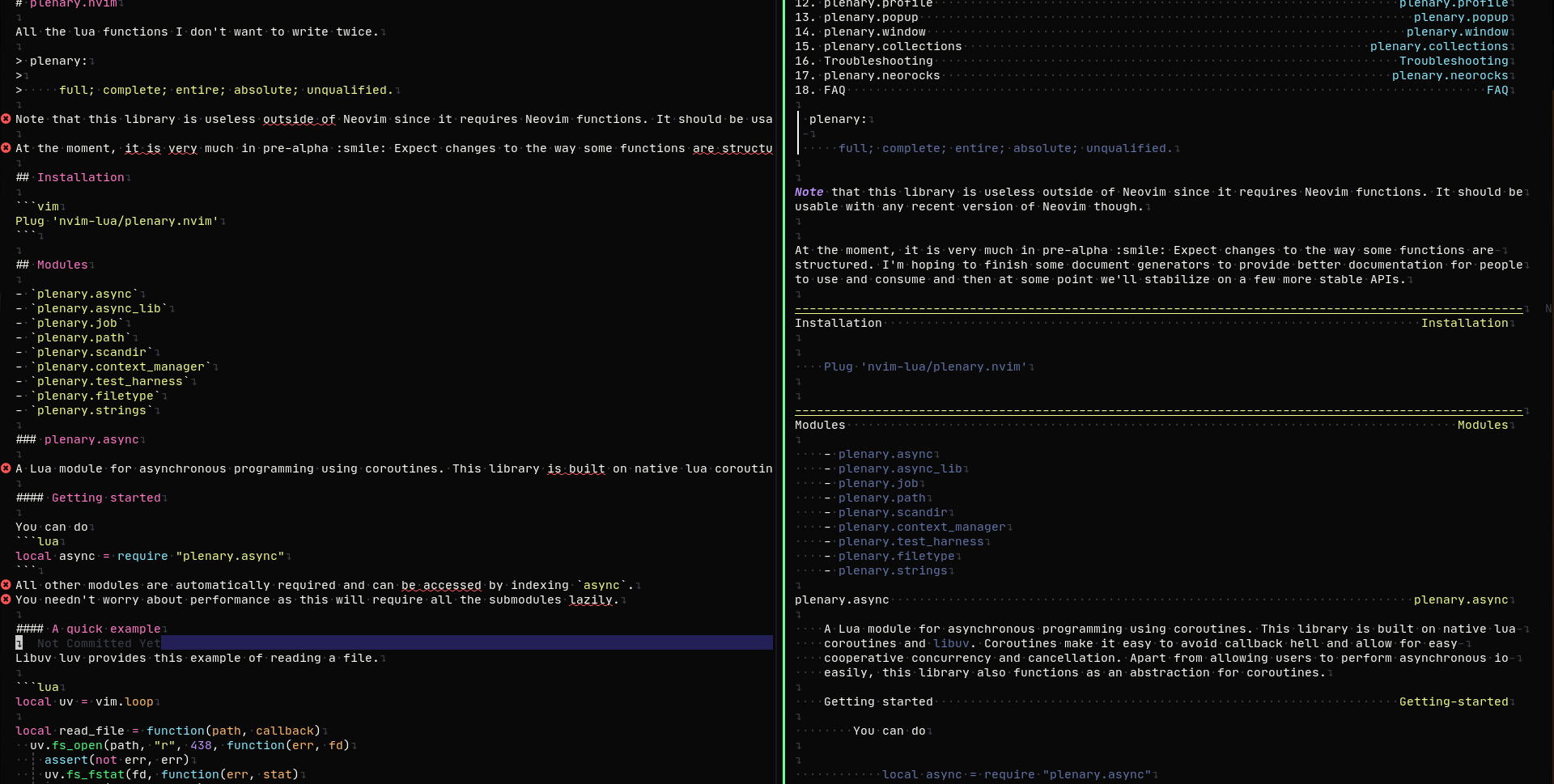Click plenary.async_lib in help pane list
The height and width of the screenshot is (784, 1554).
[x=900, y=468]
